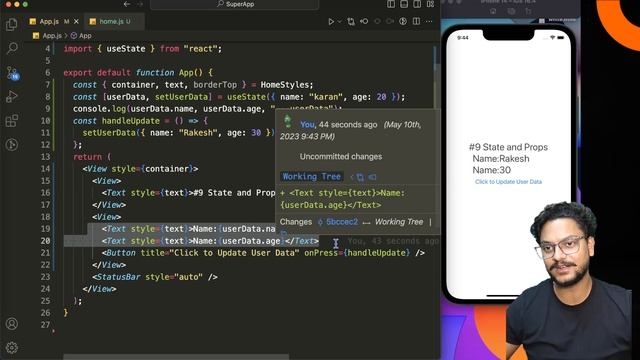Image resolution: width=640 pixels, height=360 pixels.
Task: Click 'handleUpdate' on line 10
Action: (131, 121)
